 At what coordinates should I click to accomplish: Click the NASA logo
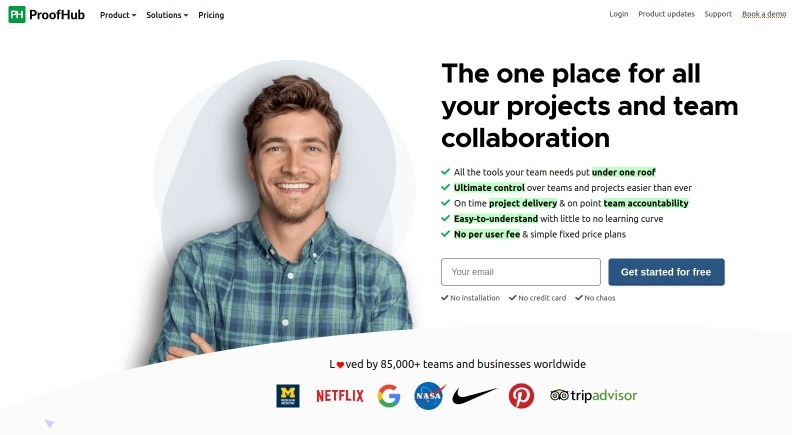429,396
